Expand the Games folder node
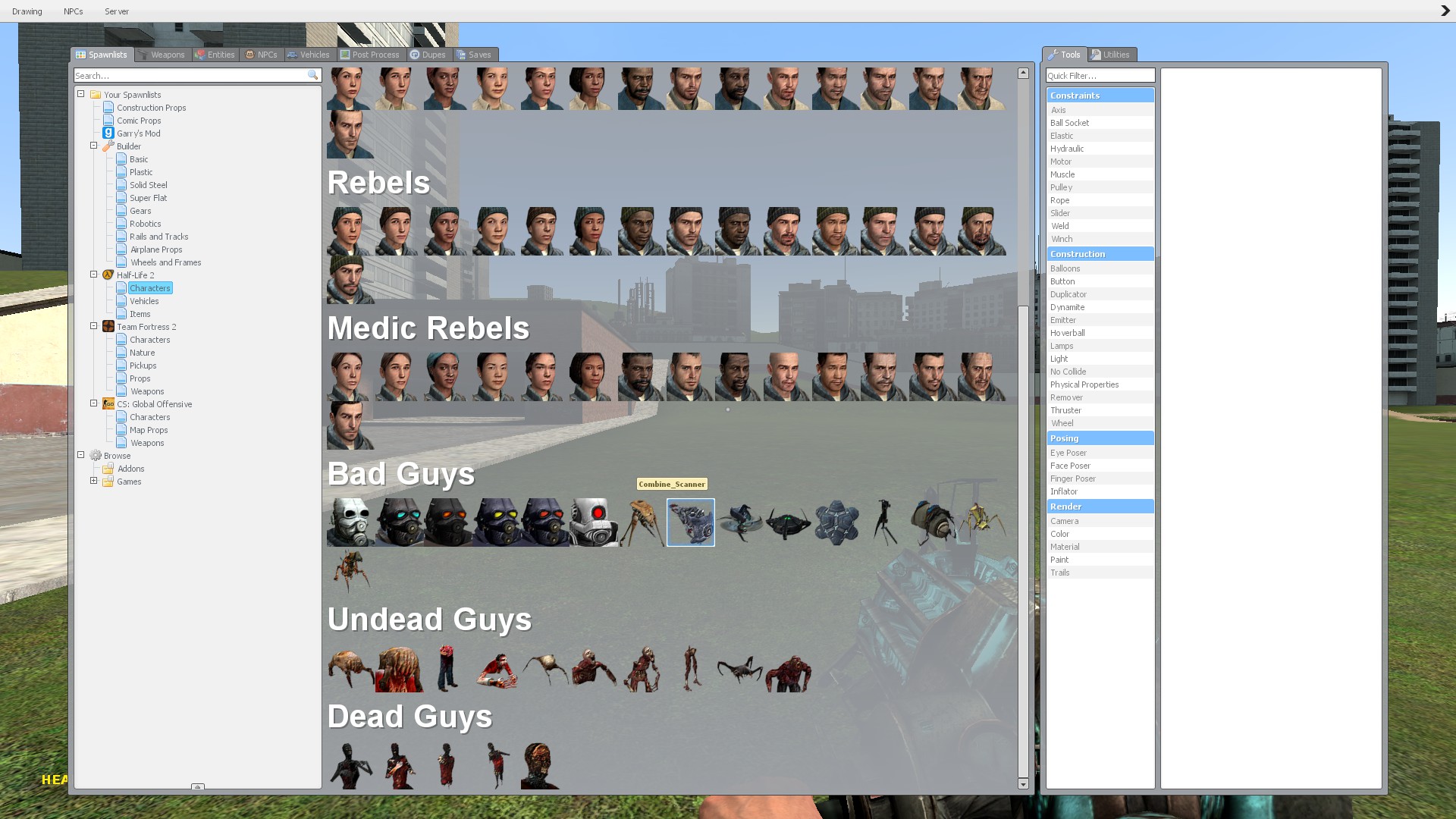 tap(94, 481)
